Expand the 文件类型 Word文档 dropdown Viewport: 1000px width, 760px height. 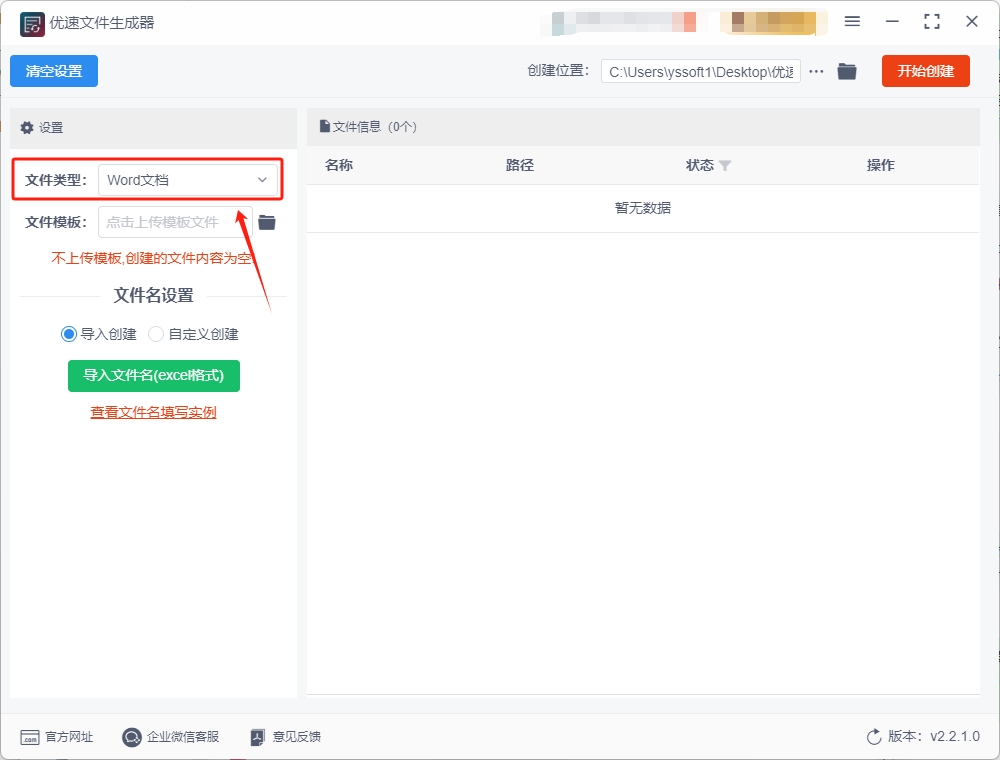(187, 180)
